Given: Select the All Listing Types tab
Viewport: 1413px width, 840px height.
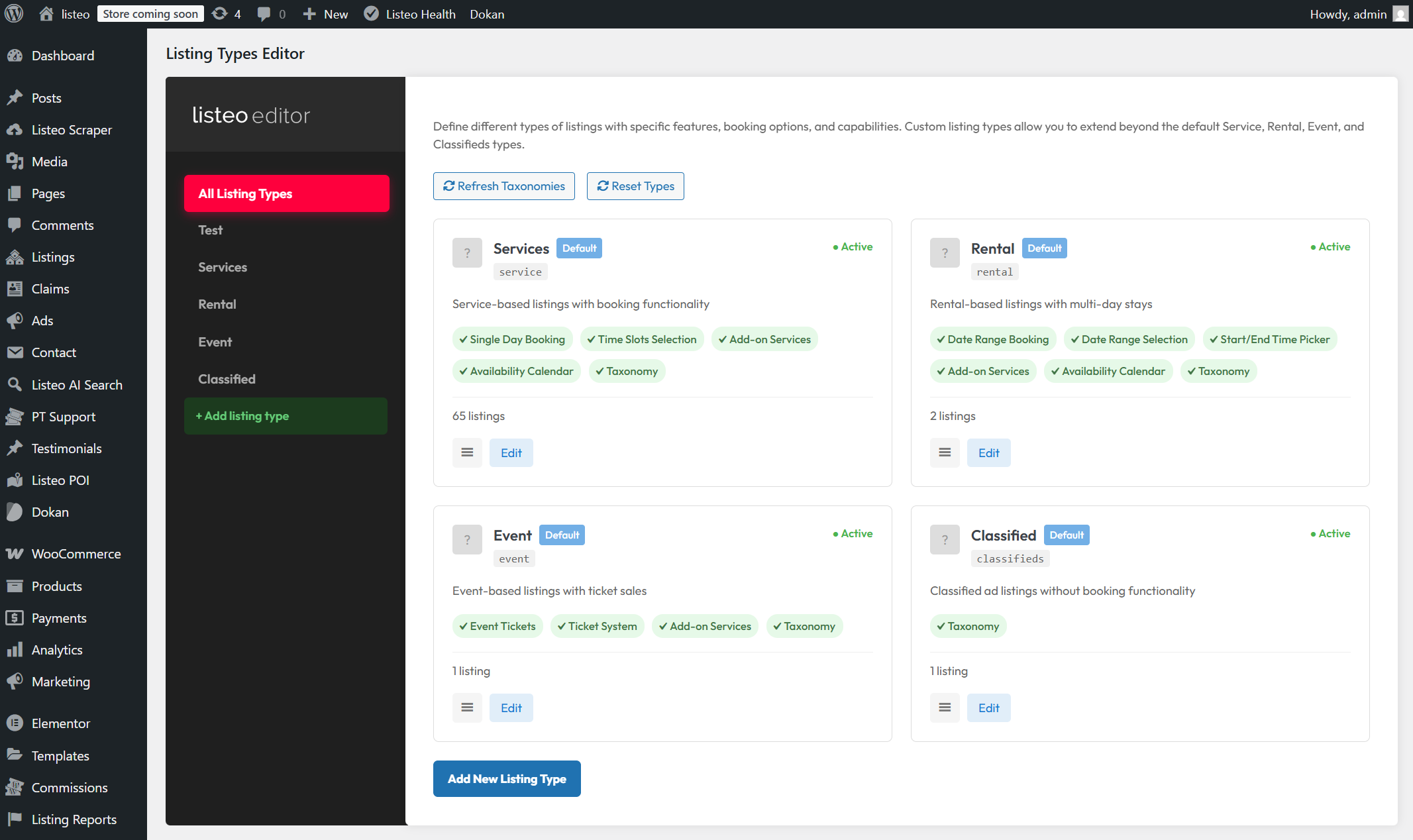Looking at the screenshot, I should [286, 193].
